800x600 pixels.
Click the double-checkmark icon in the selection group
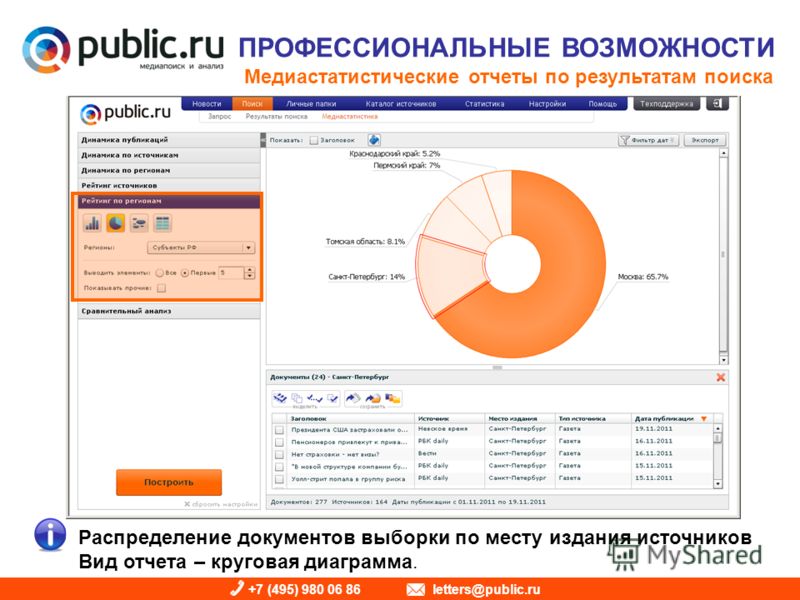tap(315, 398)
